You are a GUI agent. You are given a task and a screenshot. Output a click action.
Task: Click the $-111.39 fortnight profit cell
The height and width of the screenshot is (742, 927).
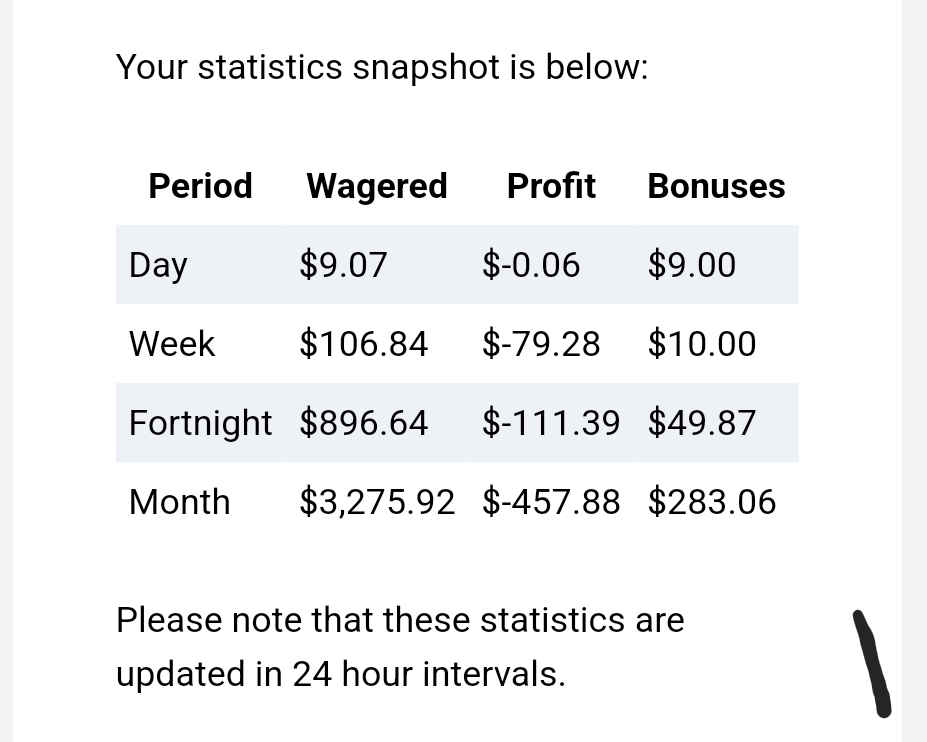551,423
